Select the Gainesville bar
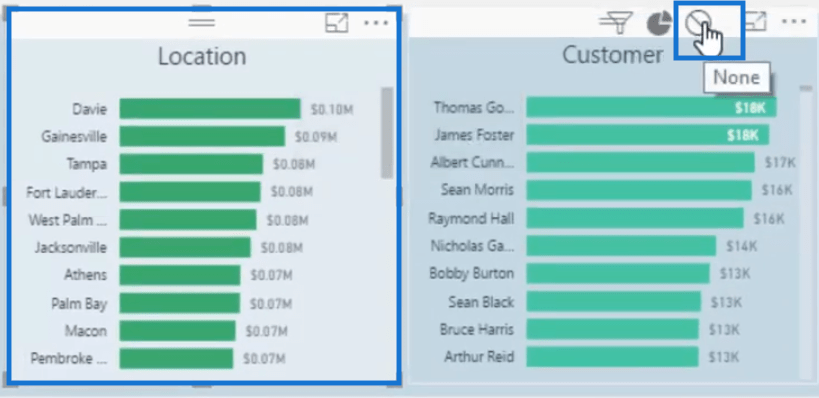 202,136
